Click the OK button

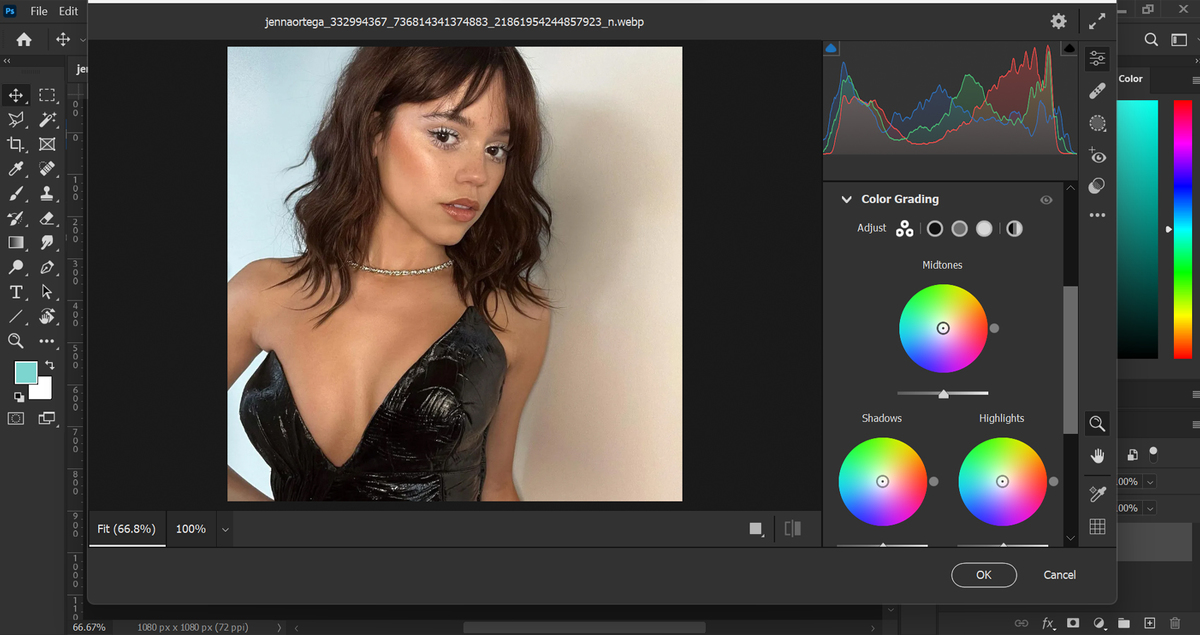[983, 575]
